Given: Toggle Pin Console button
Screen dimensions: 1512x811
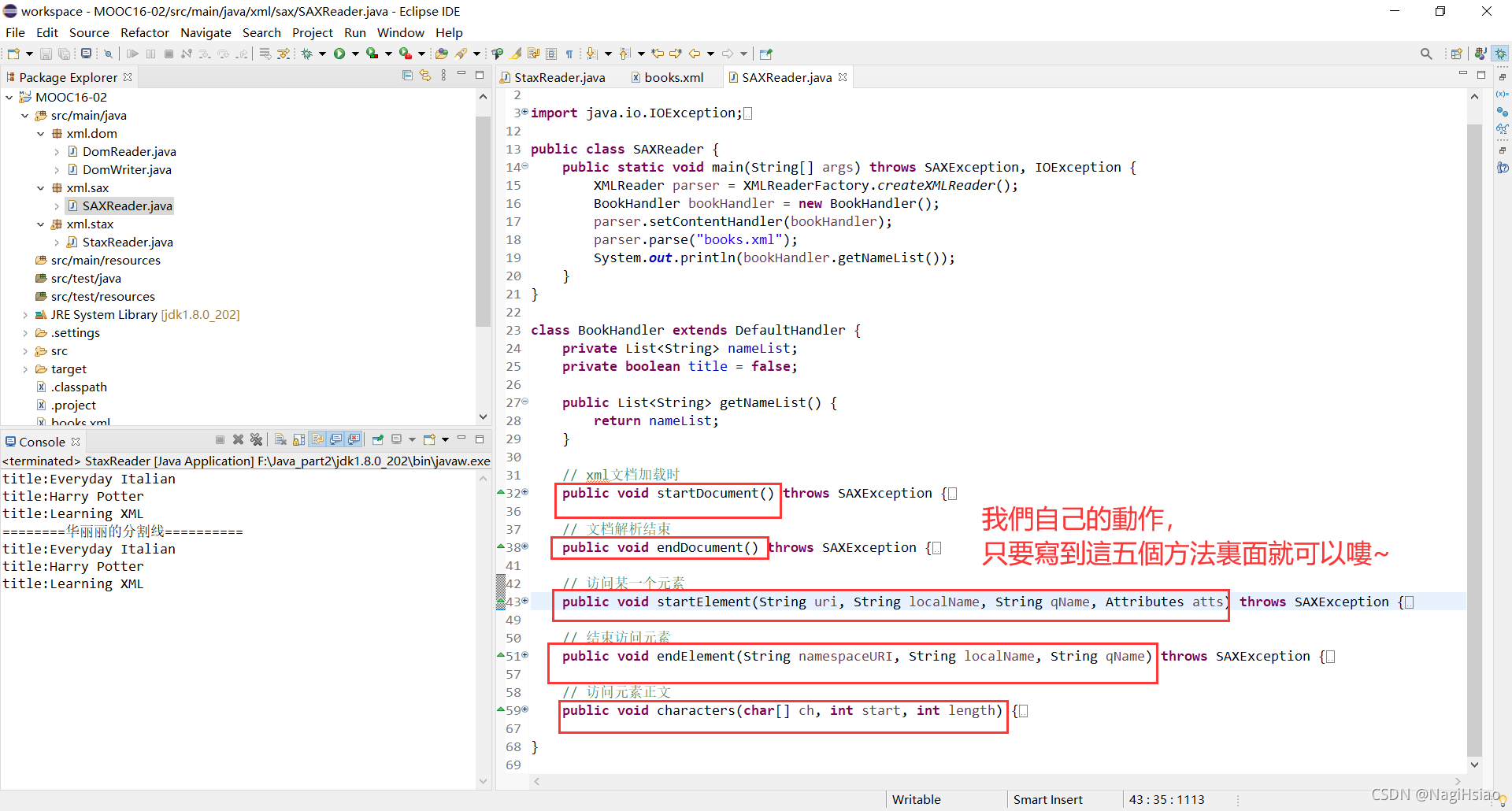Looking at the screenshot, I should coord(378,439).
